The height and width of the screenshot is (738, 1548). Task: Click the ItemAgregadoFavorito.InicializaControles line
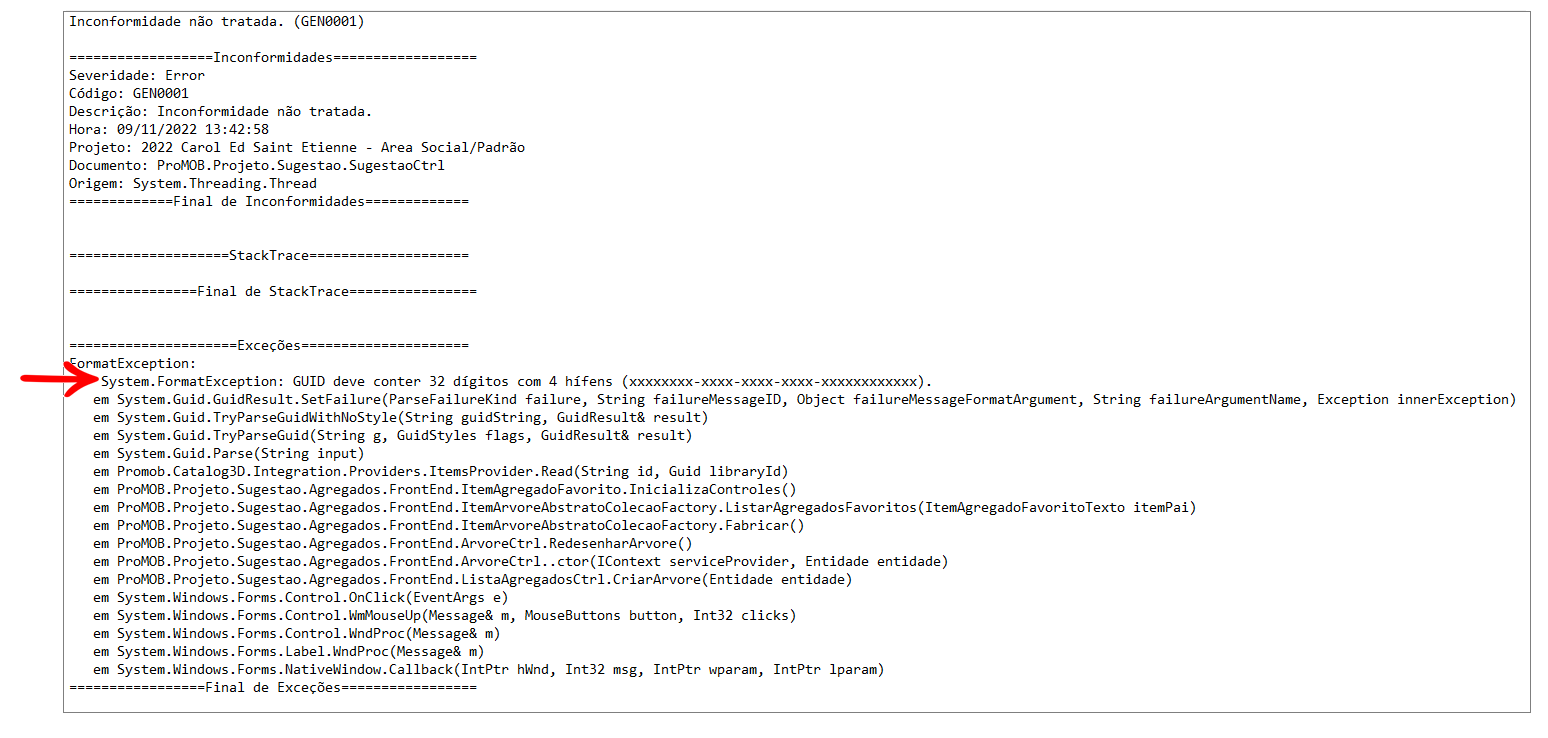point(445,489)
